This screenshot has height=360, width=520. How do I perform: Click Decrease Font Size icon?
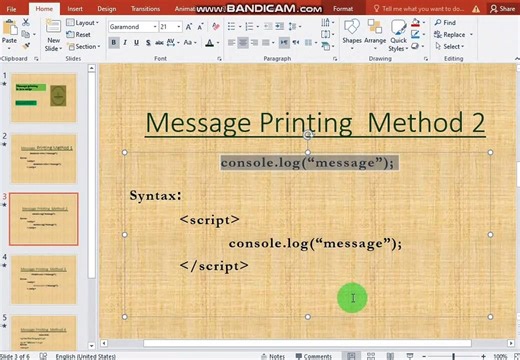point(200,27)
